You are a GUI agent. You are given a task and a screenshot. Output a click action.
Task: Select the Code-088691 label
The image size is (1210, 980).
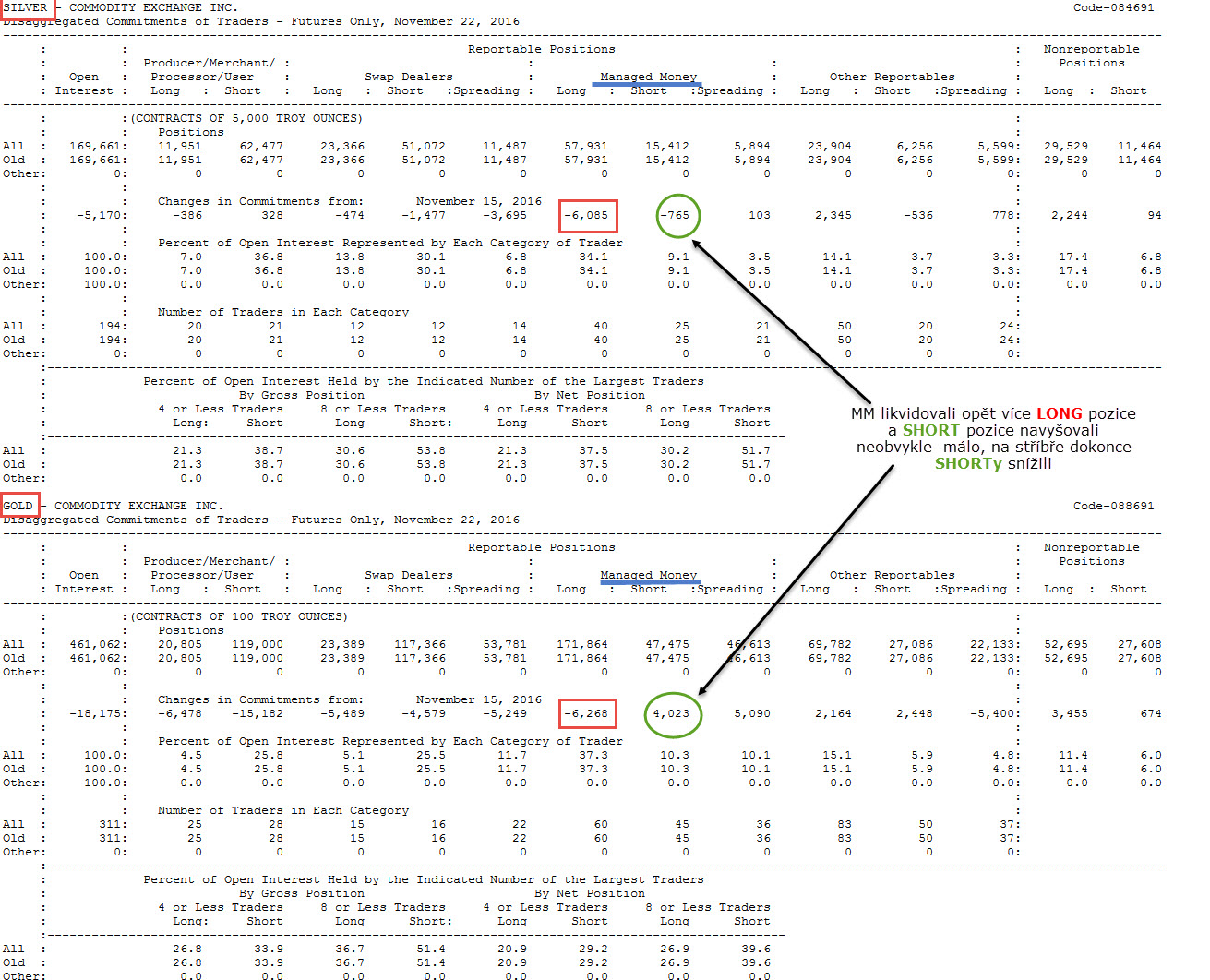tap(1113, 506)
